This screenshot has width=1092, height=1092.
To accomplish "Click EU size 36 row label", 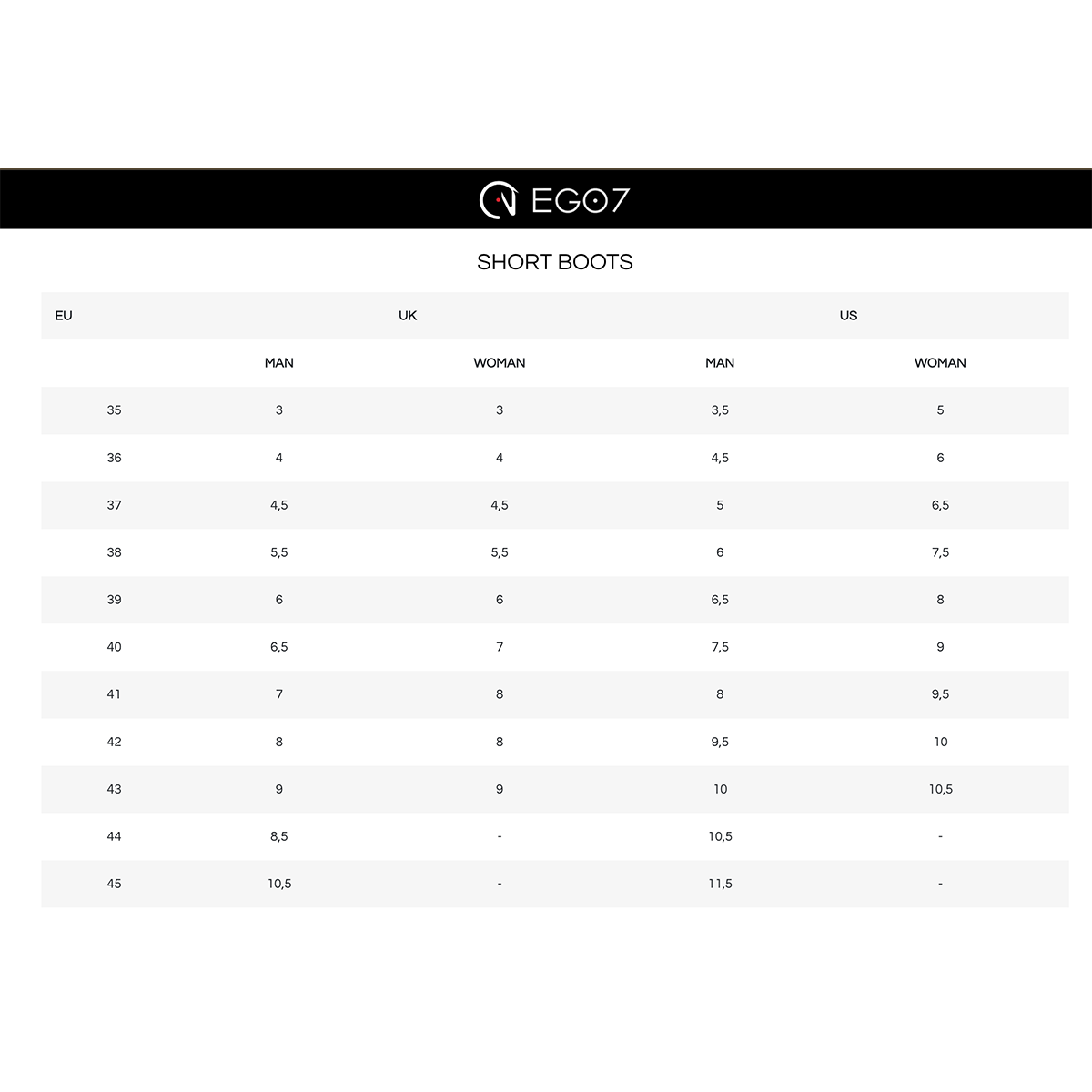I will (114, 458).
